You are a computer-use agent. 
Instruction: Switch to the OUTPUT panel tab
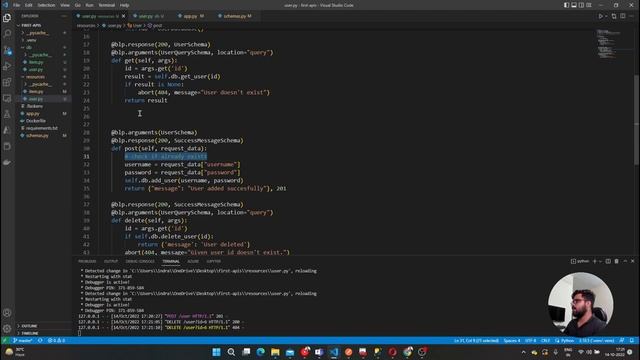click(x=111, y=261)
